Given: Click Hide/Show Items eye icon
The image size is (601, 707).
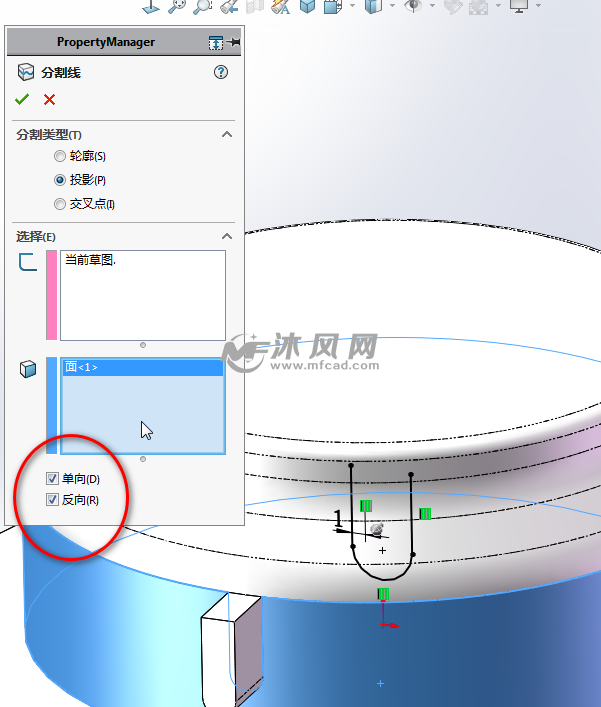Looking at the screenshot, I should tap(413, 5).
